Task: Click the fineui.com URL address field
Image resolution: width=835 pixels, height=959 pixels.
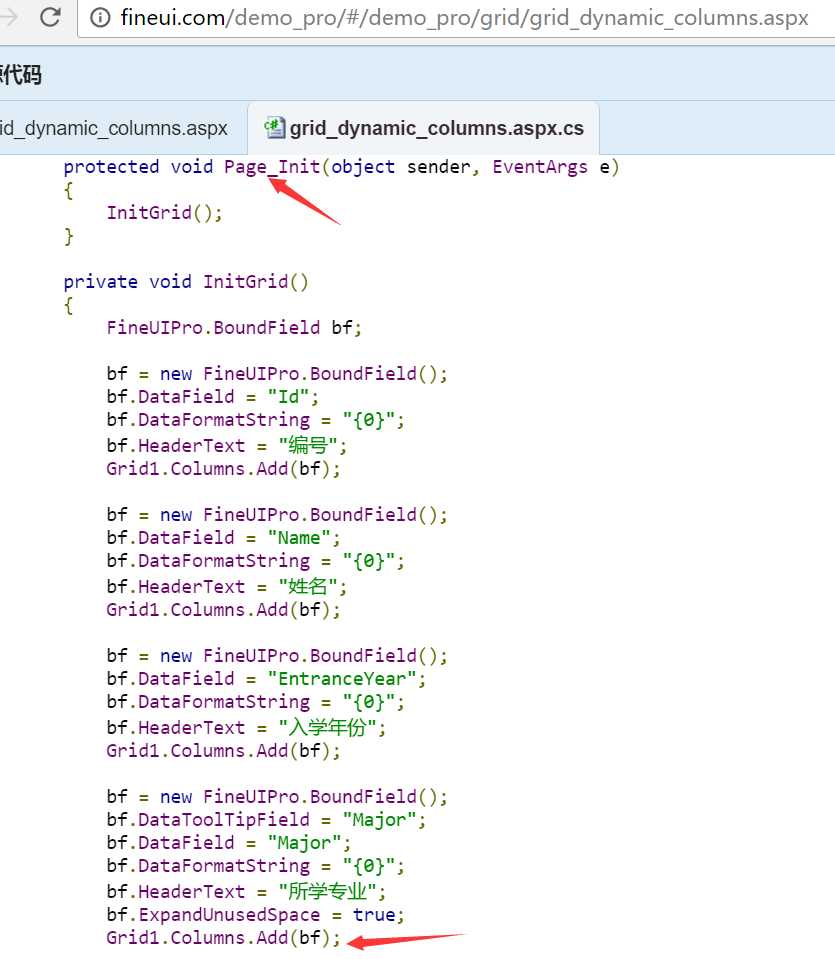Action: pos(464,18)
